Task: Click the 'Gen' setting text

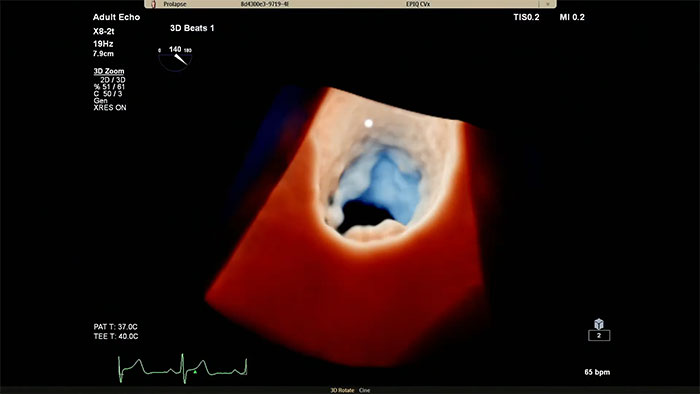Action: tap(100, 101)
